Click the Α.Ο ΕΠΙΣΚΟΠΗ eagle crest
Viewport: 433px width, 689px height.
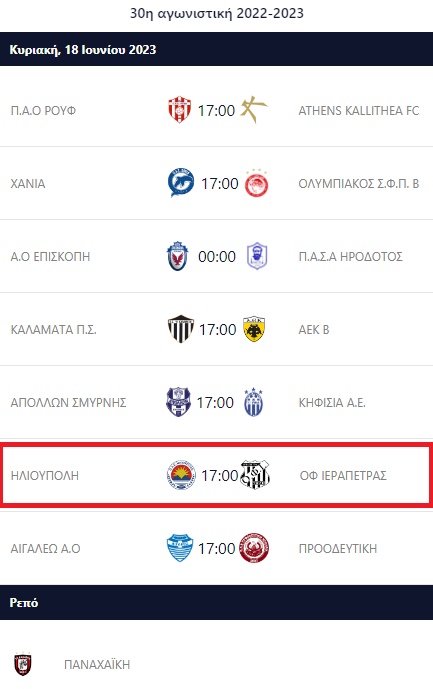[178, 256]
